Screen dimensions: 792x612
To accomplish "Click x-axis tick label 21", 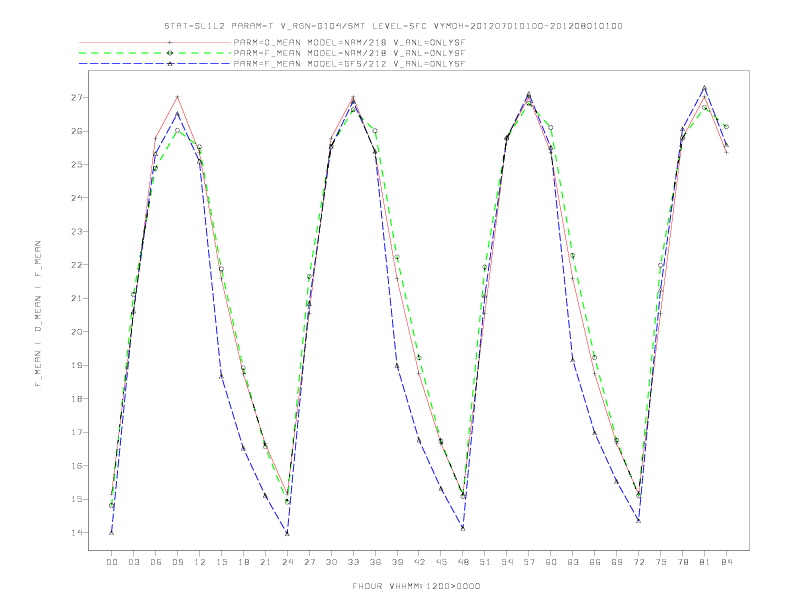I will pyautogui.click(x=265, y=562).
